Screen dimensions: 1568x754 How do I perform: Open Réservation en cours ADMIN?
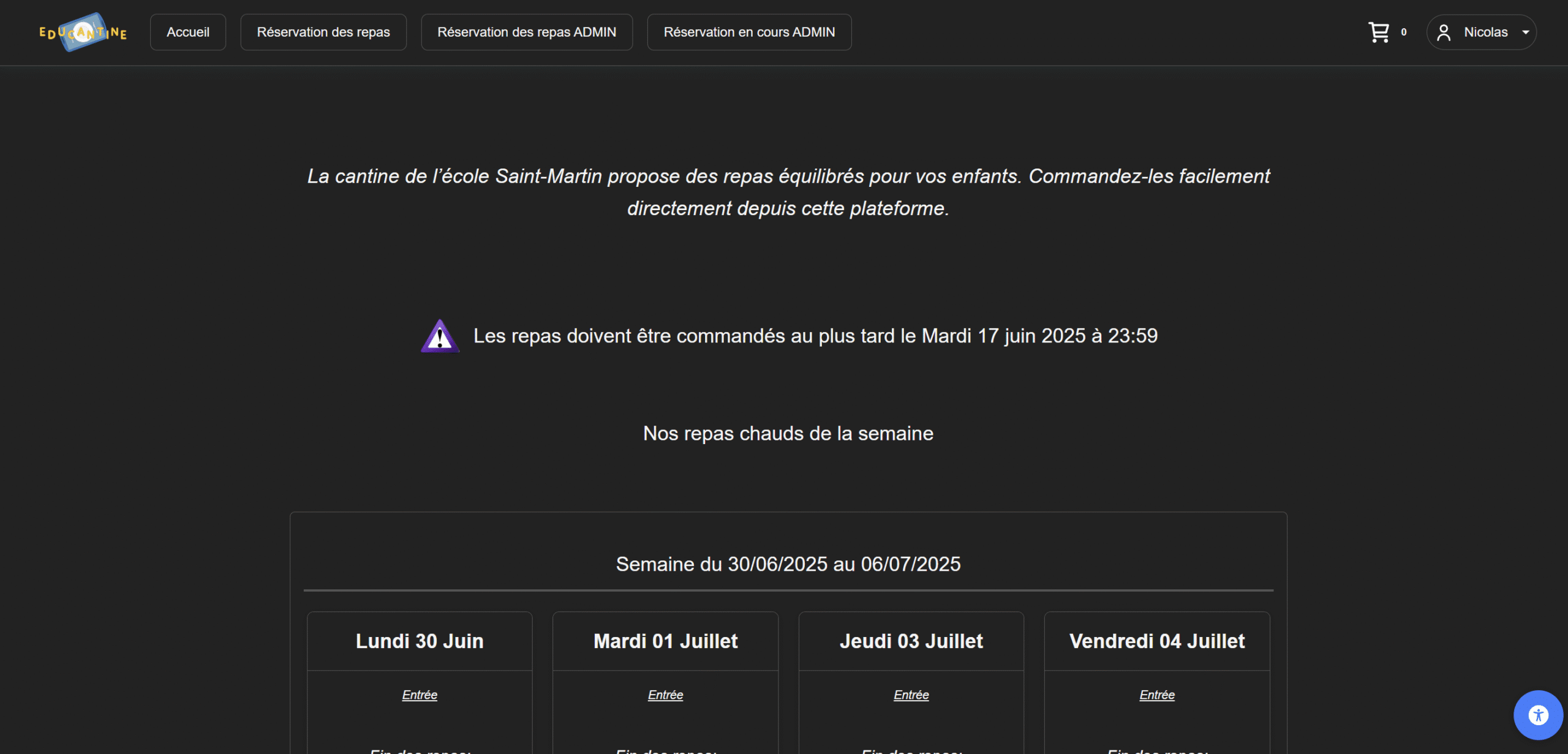pos(748,32)
